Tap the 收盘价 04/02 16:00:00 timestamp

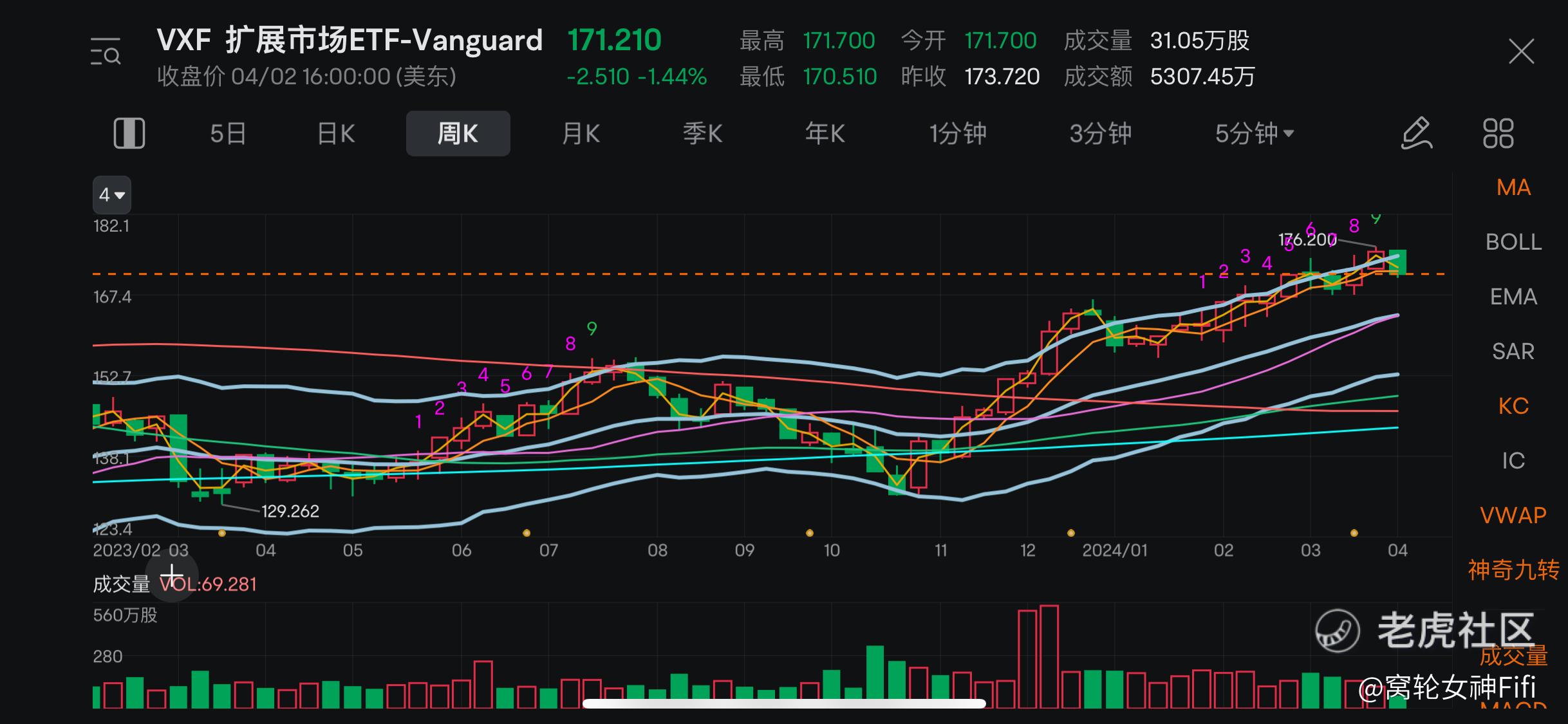(307, 77)
